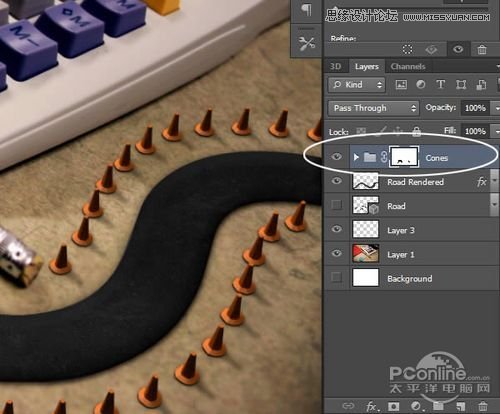Click the Apply Mask diamond icon
The width and height of the screenshot is (500, 414).
(431, 50)
